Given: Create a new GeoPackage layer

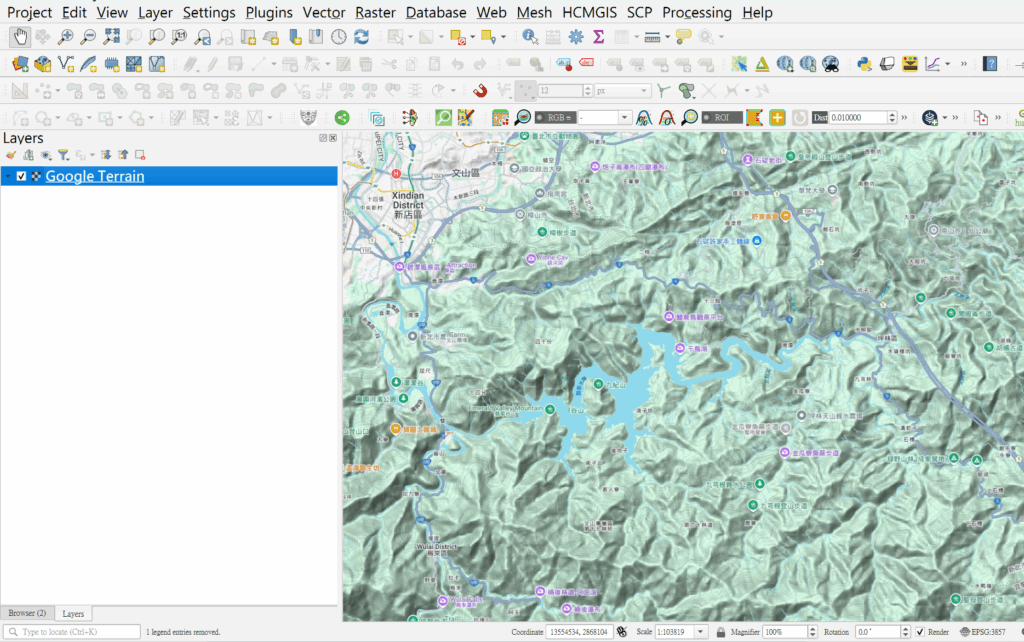Looking at the screenshot, I should click(43, 63).
